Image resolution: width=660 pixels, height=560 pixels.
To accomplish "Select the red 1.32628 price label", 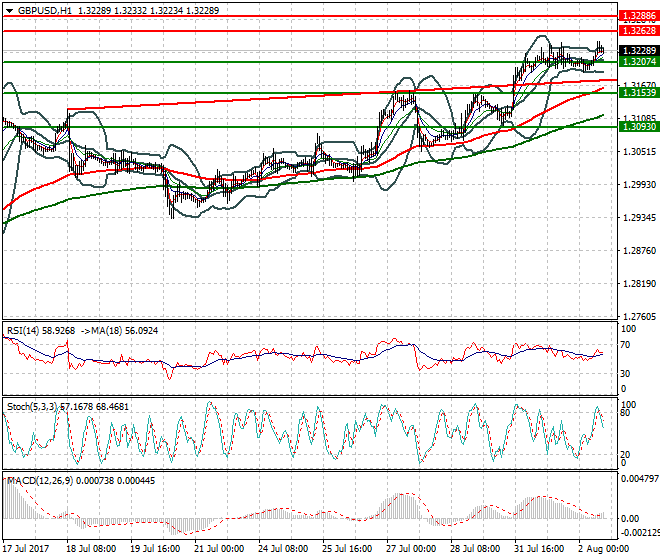I will tap(639, 31).
